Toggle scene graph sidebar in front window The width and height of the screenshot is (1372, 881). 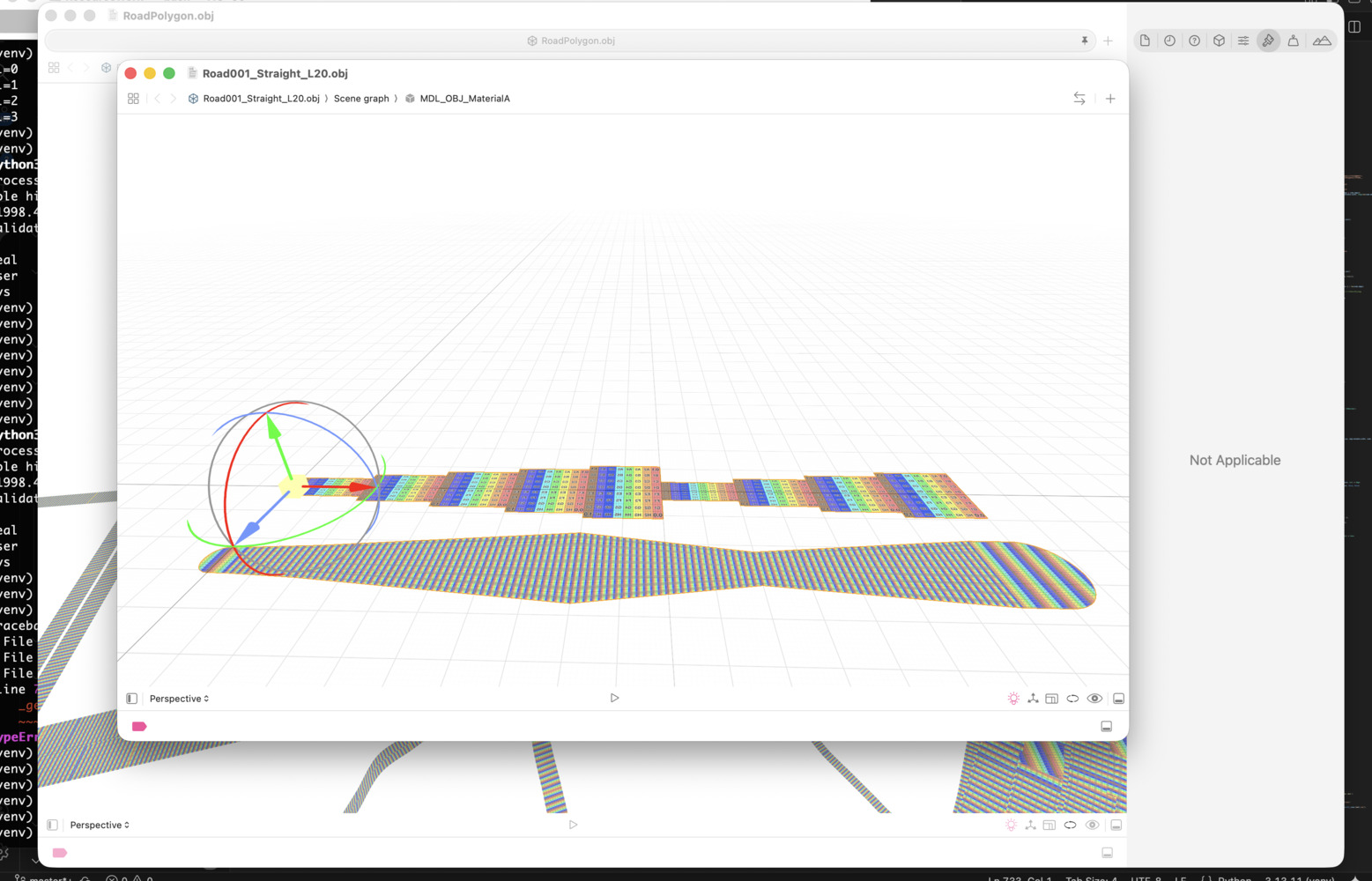point(131,699)
